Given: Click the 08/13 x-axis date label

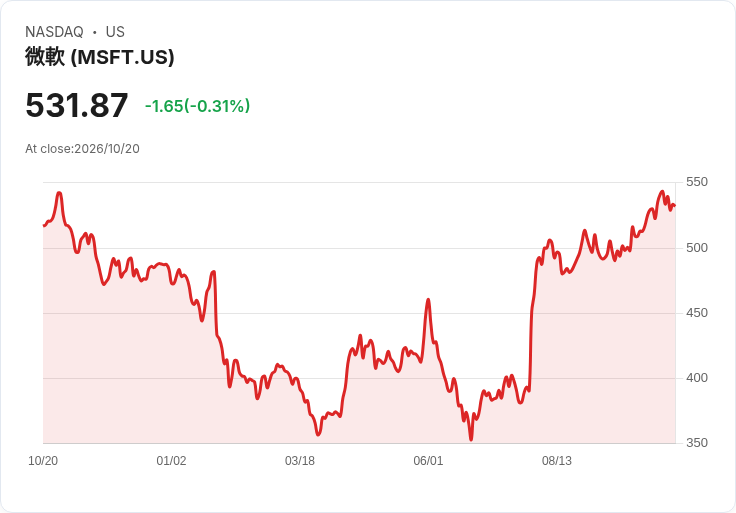Looking at the screenshot, I should 557,461.
